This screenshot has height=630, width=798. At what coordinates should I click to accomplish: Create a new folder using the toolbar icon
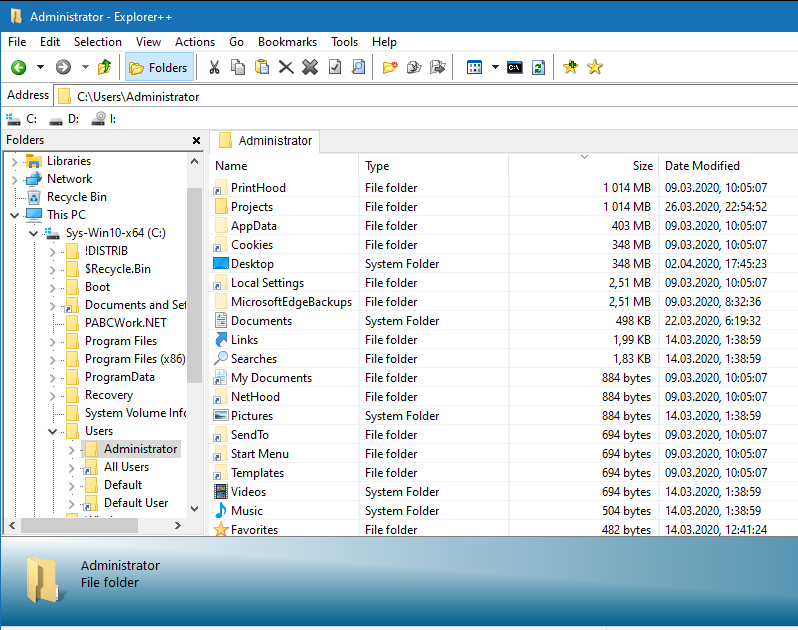pyautogui.click(x=390, y=67)
